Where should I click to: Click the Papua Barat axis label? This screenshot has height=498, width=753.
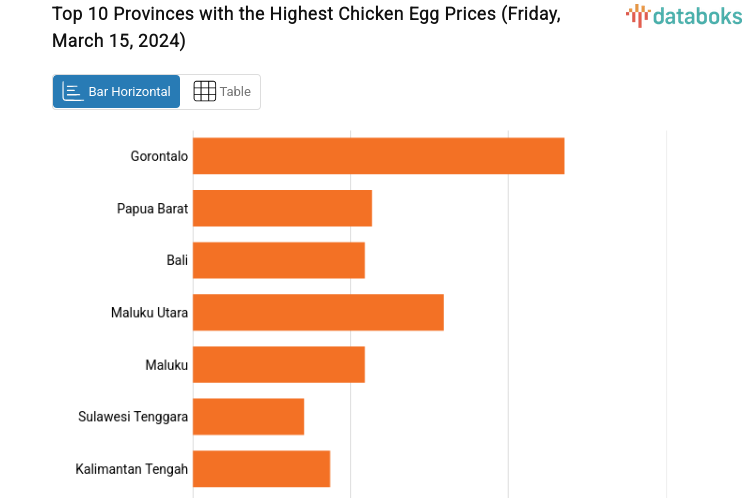pyautogui.click(x=152, y=208)
